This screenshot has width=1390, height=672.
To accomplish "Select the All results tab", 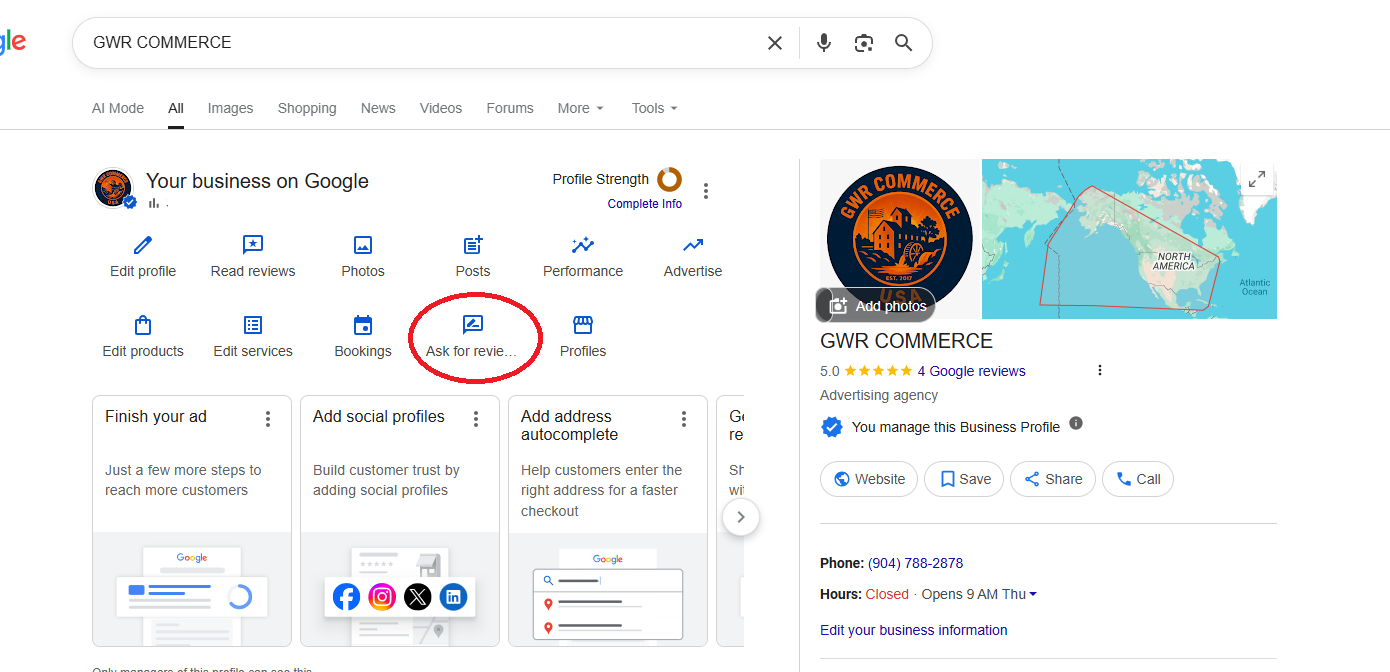I will click(176, 108).
